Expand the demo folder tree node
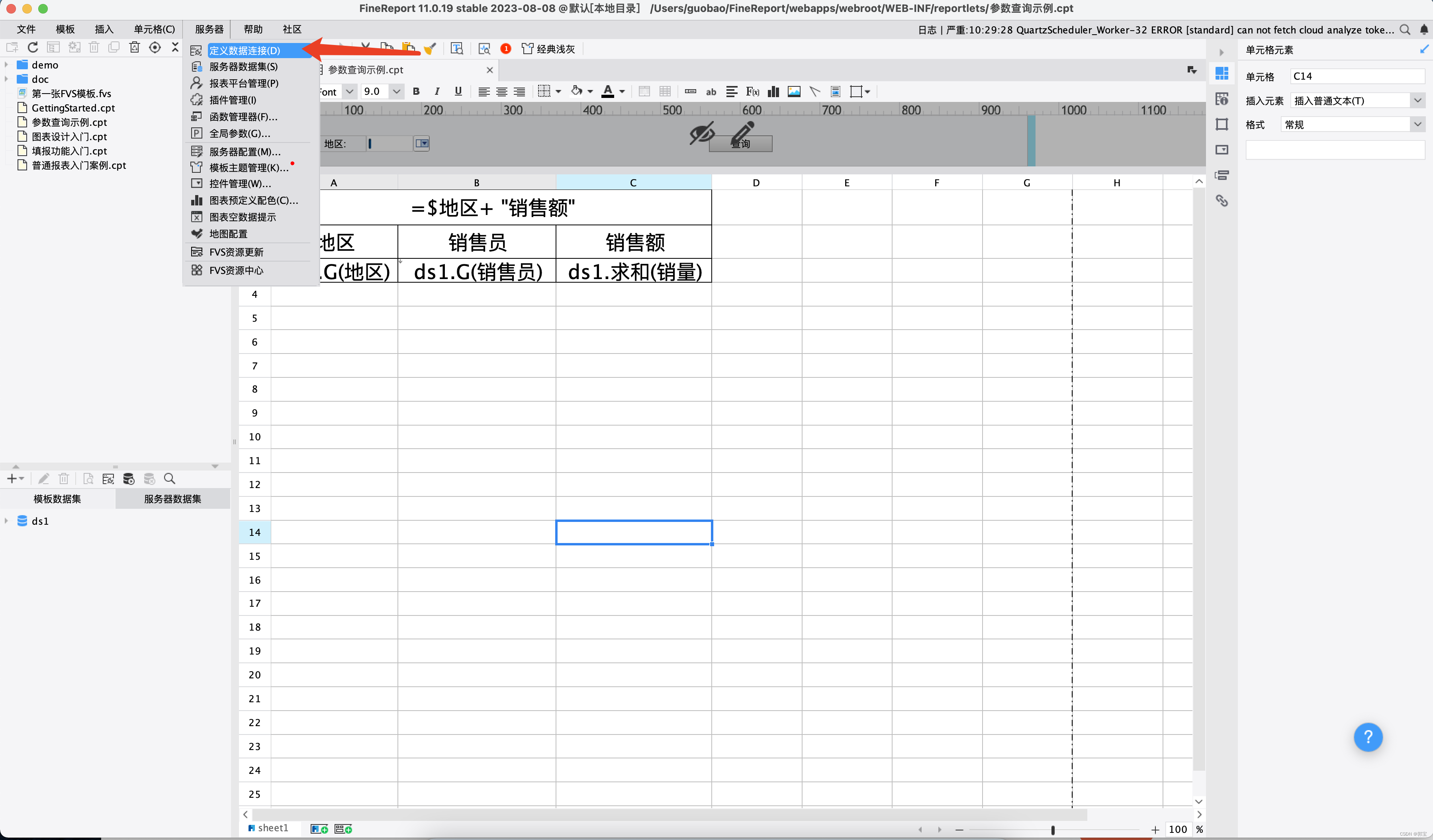 tap(6, 65)
